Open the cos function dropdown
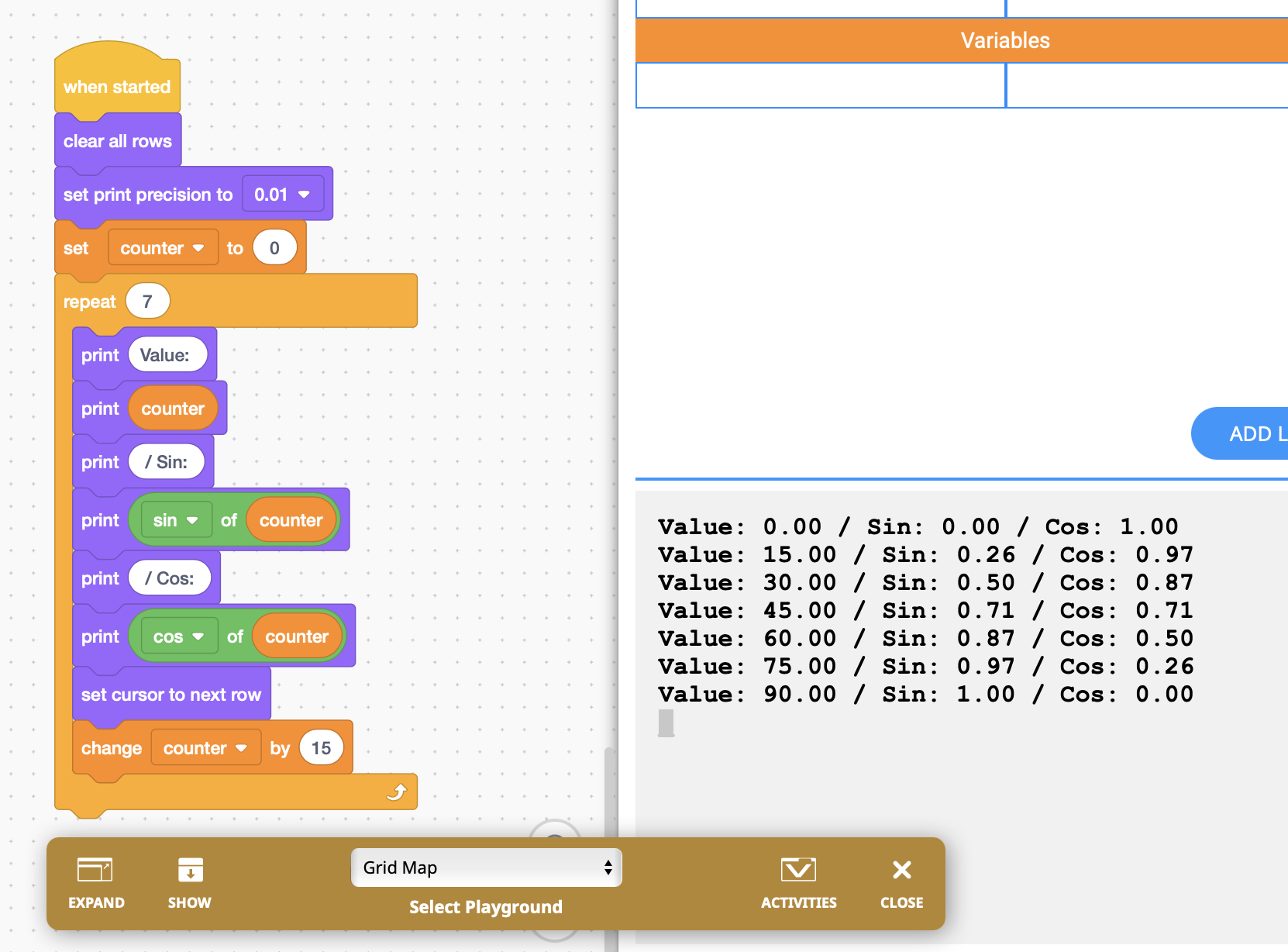Image resolution: width=1288 pixels, height=952 pixels. [x=178, y=636]
